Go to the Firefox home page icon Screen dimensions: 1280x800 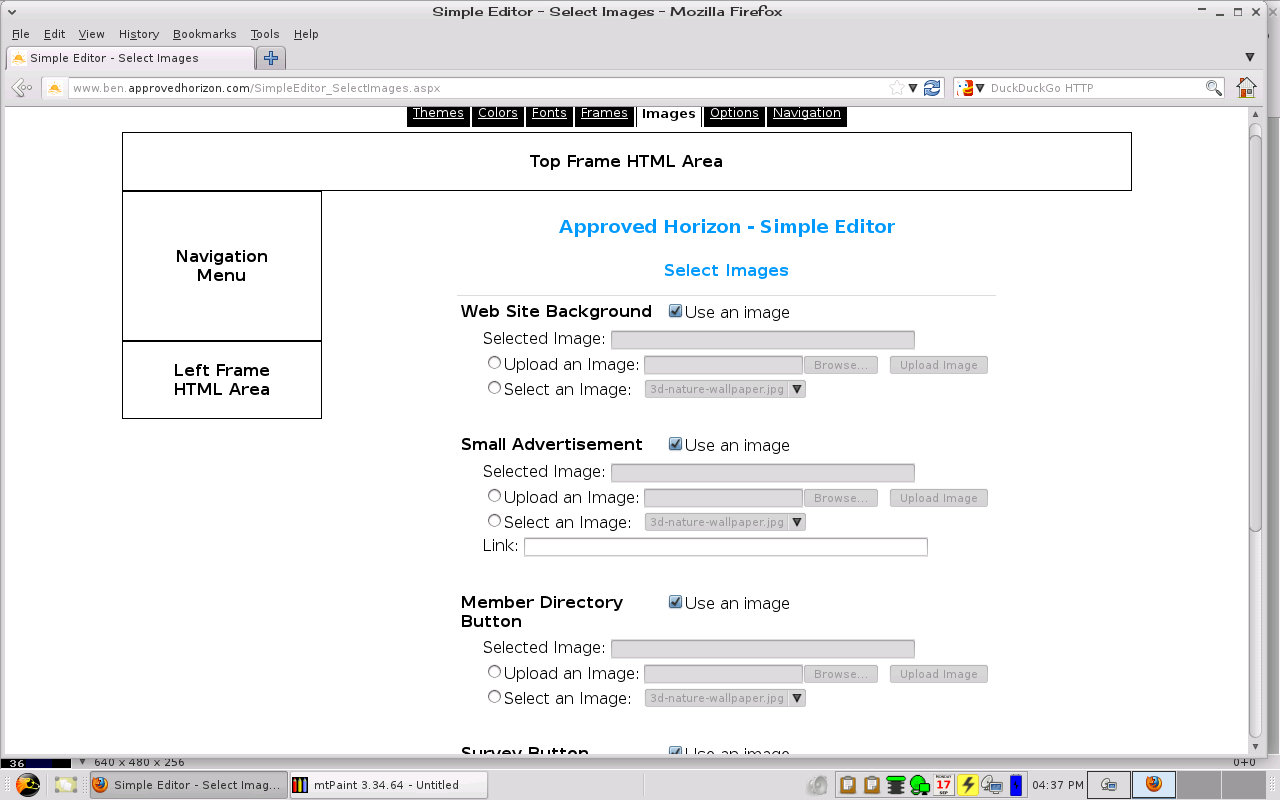pos(1246,88)
